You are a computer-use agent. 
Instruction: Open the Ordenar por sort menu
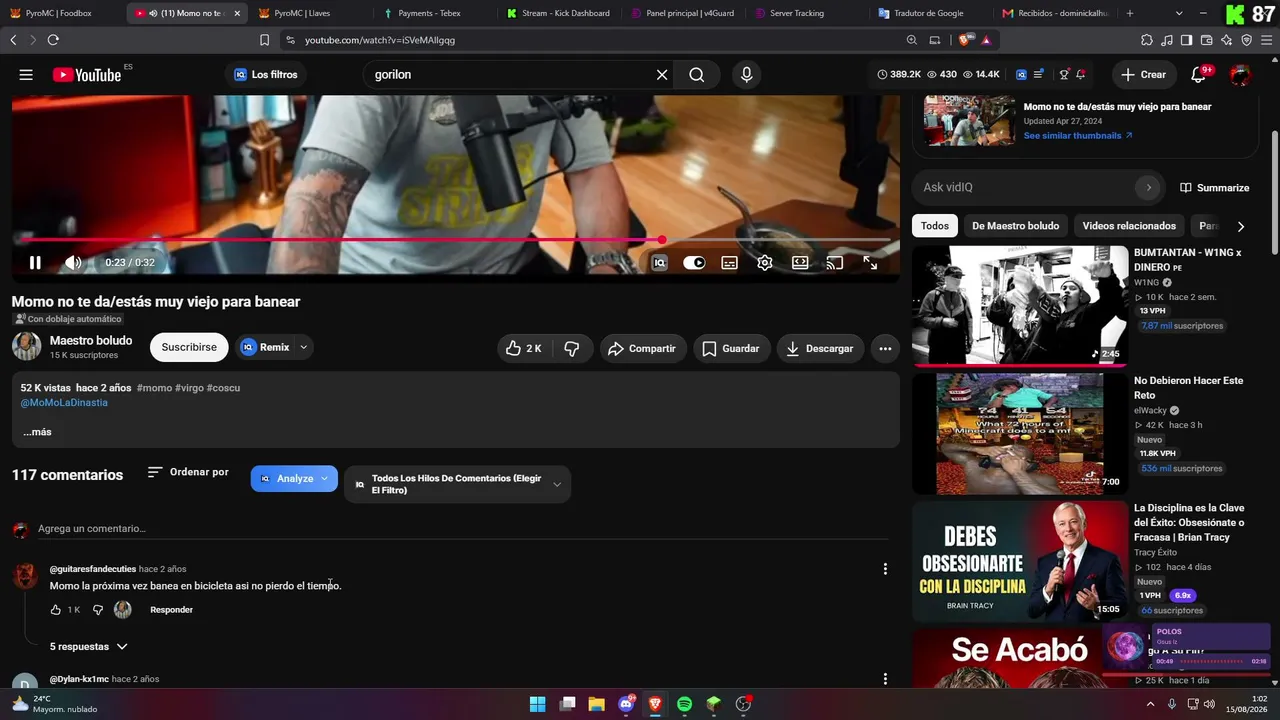(188, 472)
